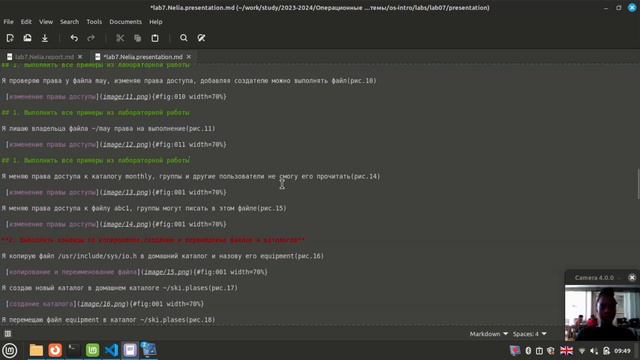Close the lab7.Nelia.report.md tab
The height and width of the screenshot is (360, 640).
point(80,57)
